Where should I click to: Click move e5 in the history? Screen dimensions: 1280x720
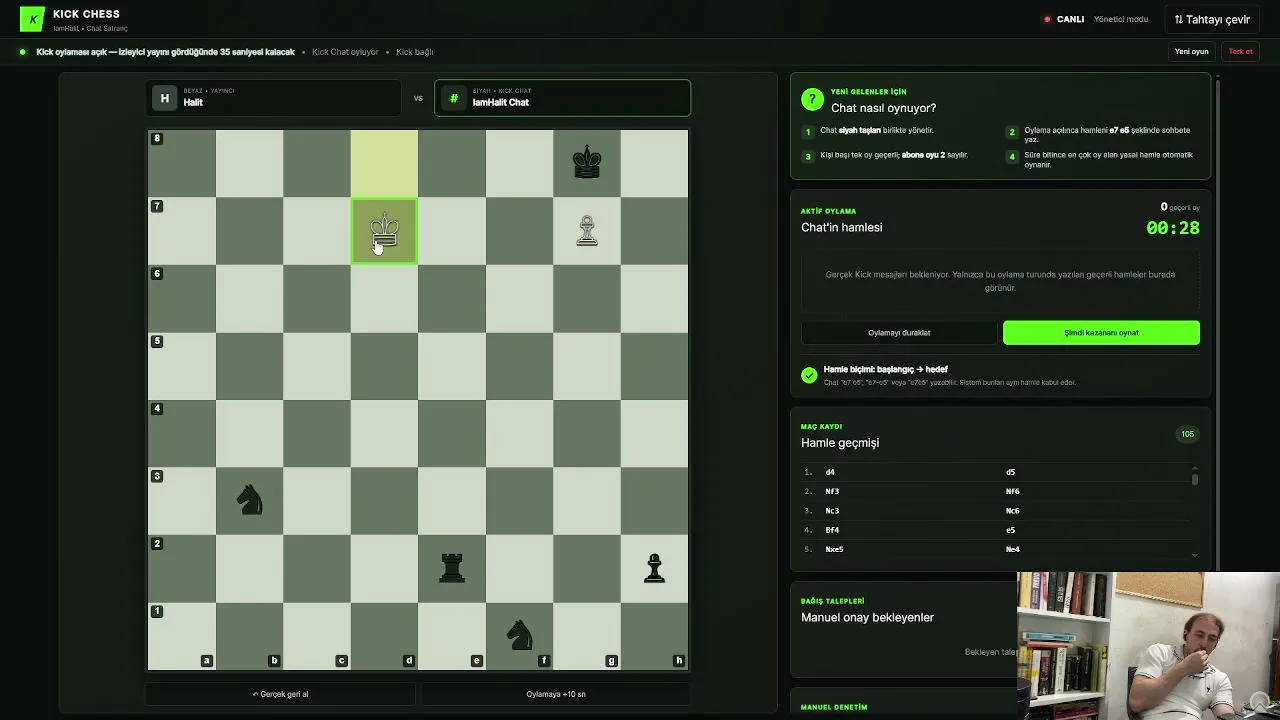click(1010, 530)
